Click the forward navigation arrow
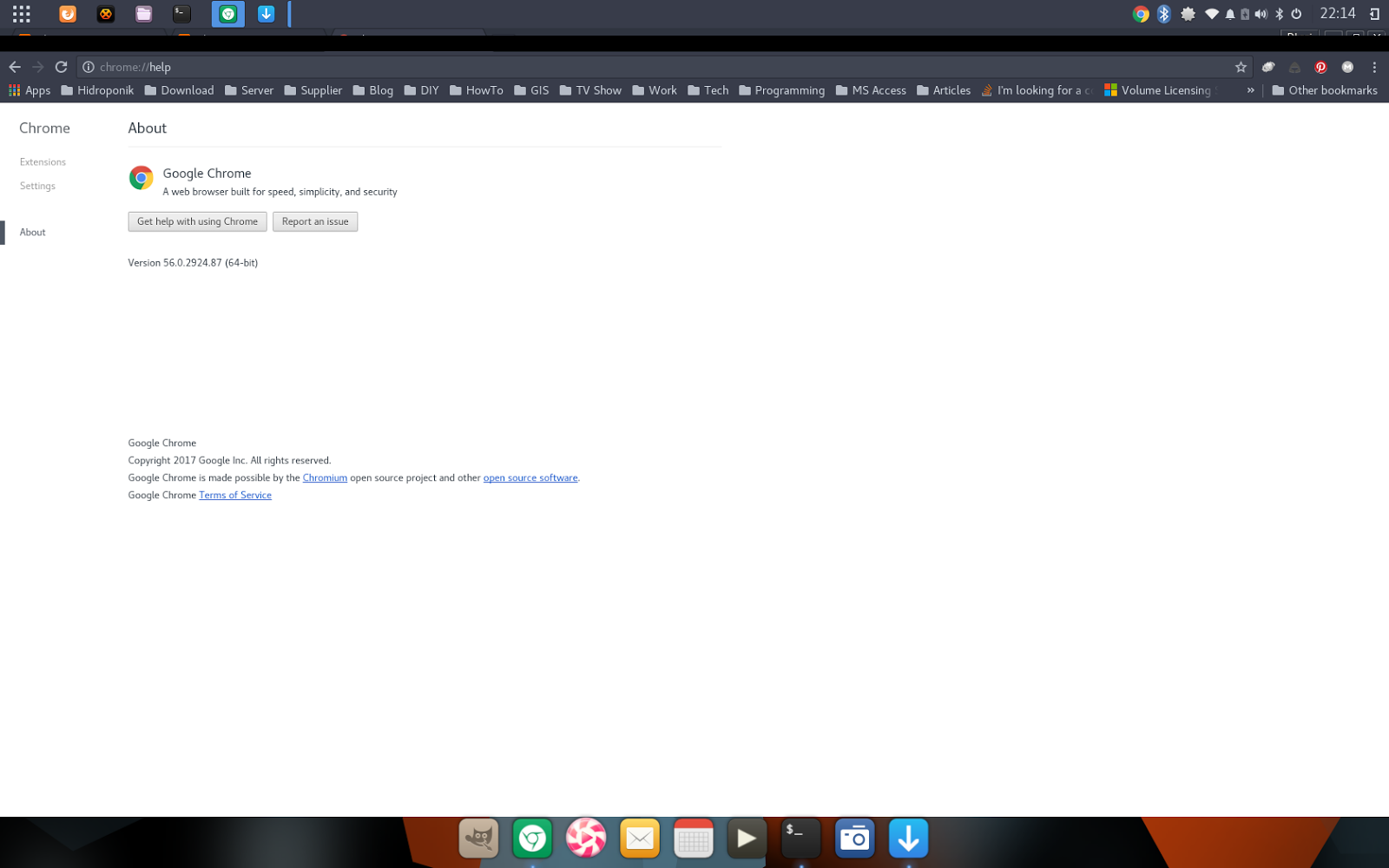The image size is (1389, 868). point(38,67)
